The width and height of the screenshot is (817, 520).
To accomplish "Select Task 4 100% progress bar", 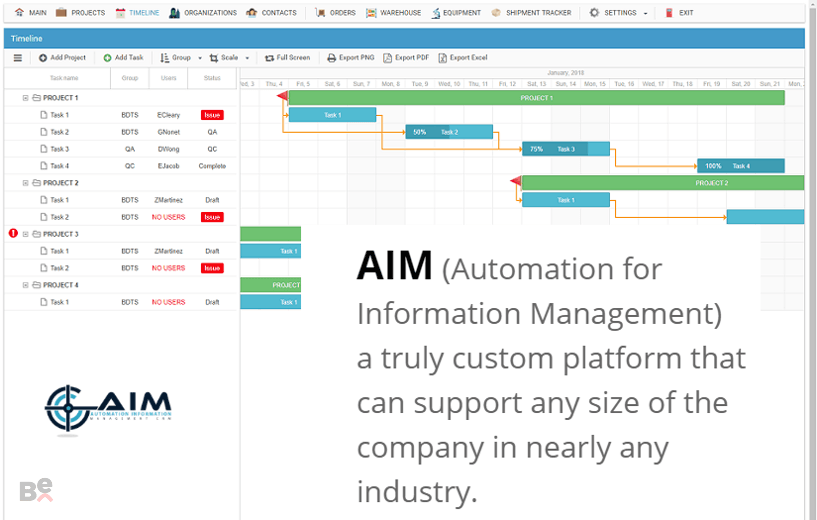I will tap(741, 166).
